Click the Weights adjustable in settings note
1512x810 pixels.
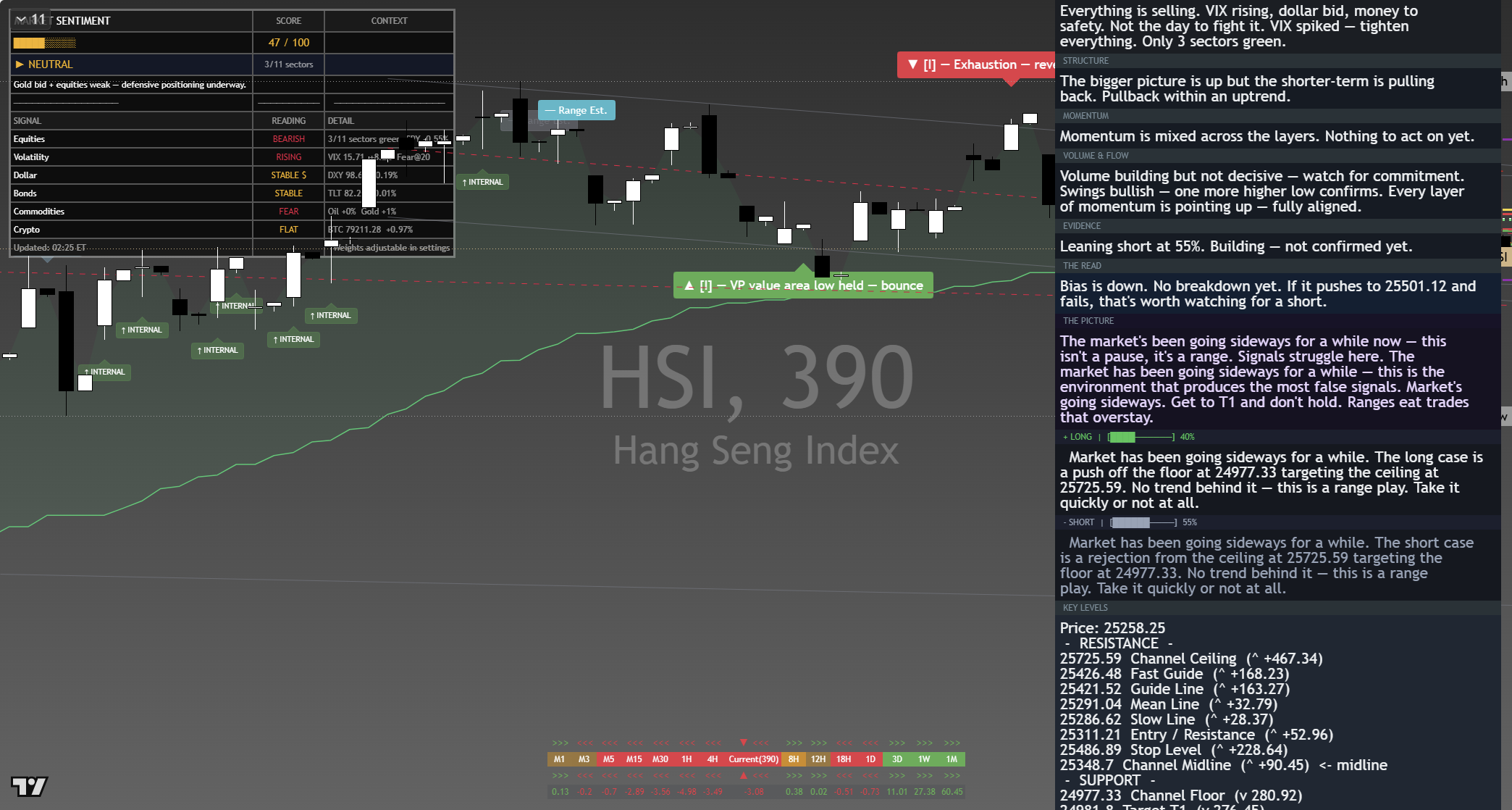click(391, 248)
